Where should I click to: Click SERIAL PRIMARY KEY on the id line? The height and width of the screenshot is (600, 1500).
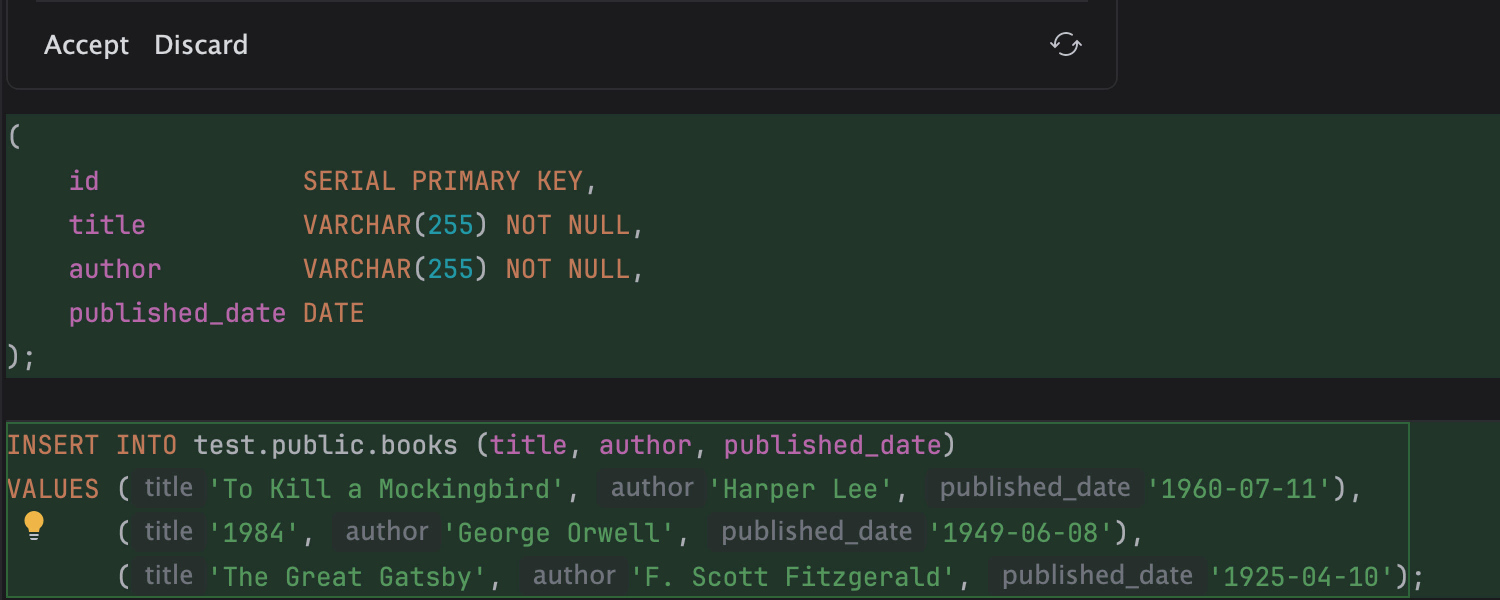445,180
